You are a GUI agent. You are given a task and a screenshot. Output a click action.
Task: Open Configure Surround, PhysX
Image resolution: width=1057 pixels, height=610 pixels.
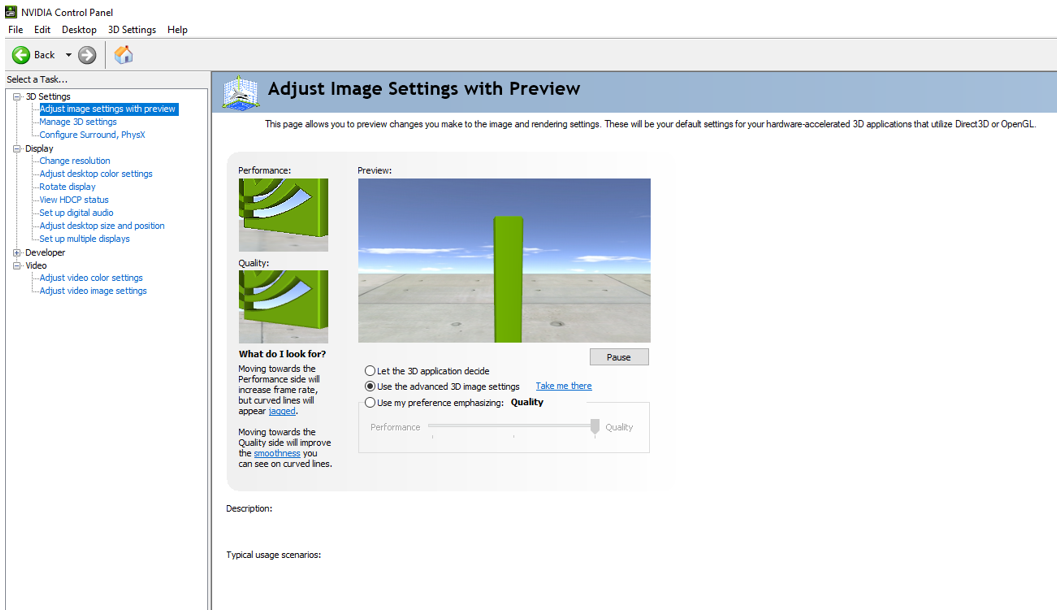[92, 135]
